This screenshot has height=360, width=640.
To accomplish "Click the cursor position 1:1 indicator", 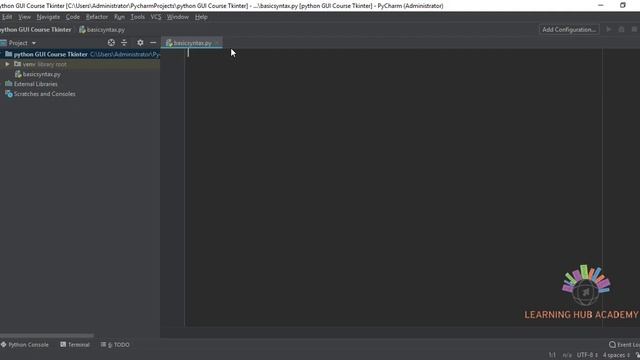I will click(x=552, y=355).
